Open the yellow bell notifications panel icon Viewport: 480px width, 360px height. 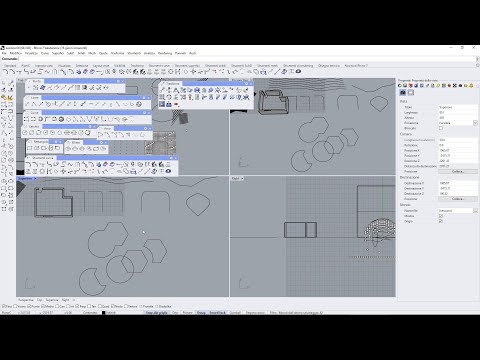click(471, 86)
